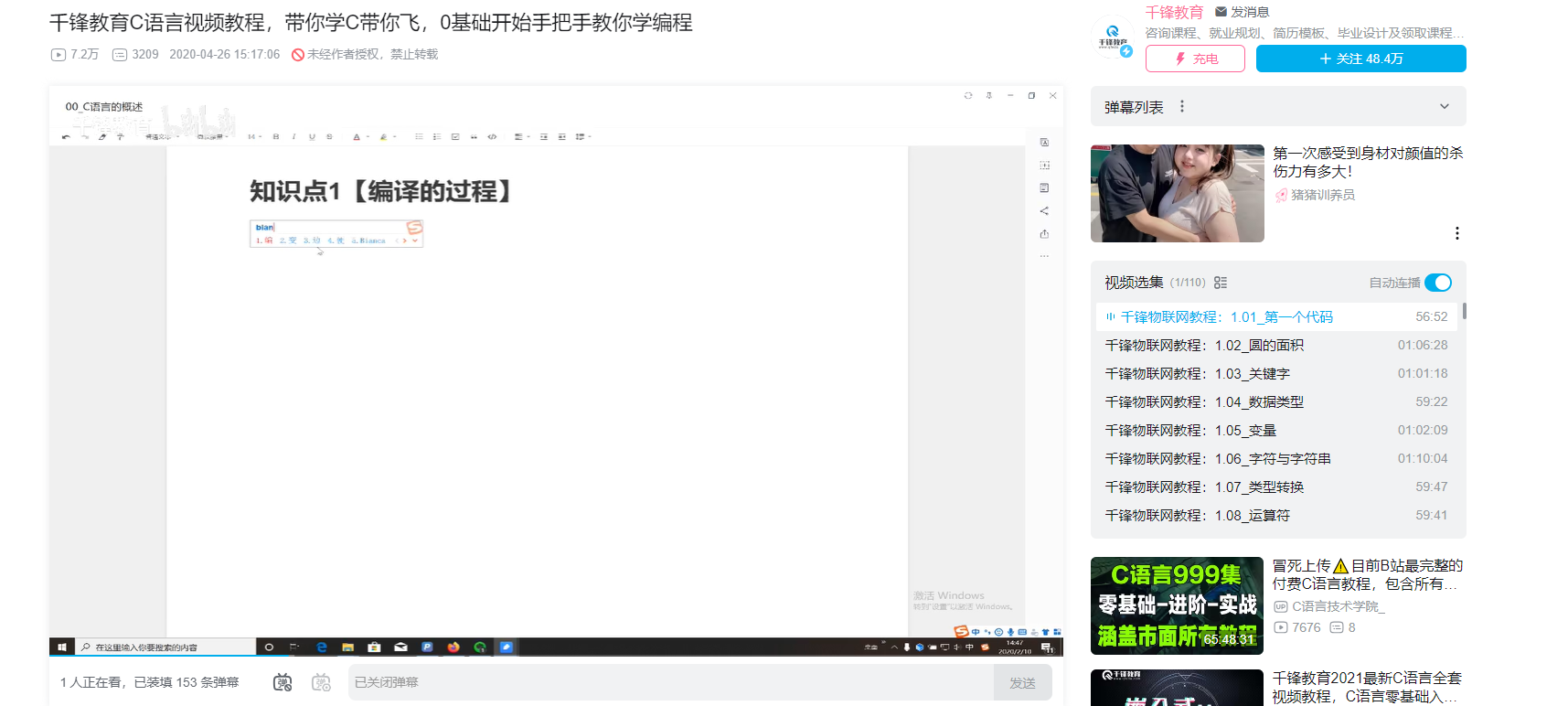Image resolution: width=1568 pixels, height=706 pixels.
Task: Open the font size 14 dropdown
Action: pos(255,137)
